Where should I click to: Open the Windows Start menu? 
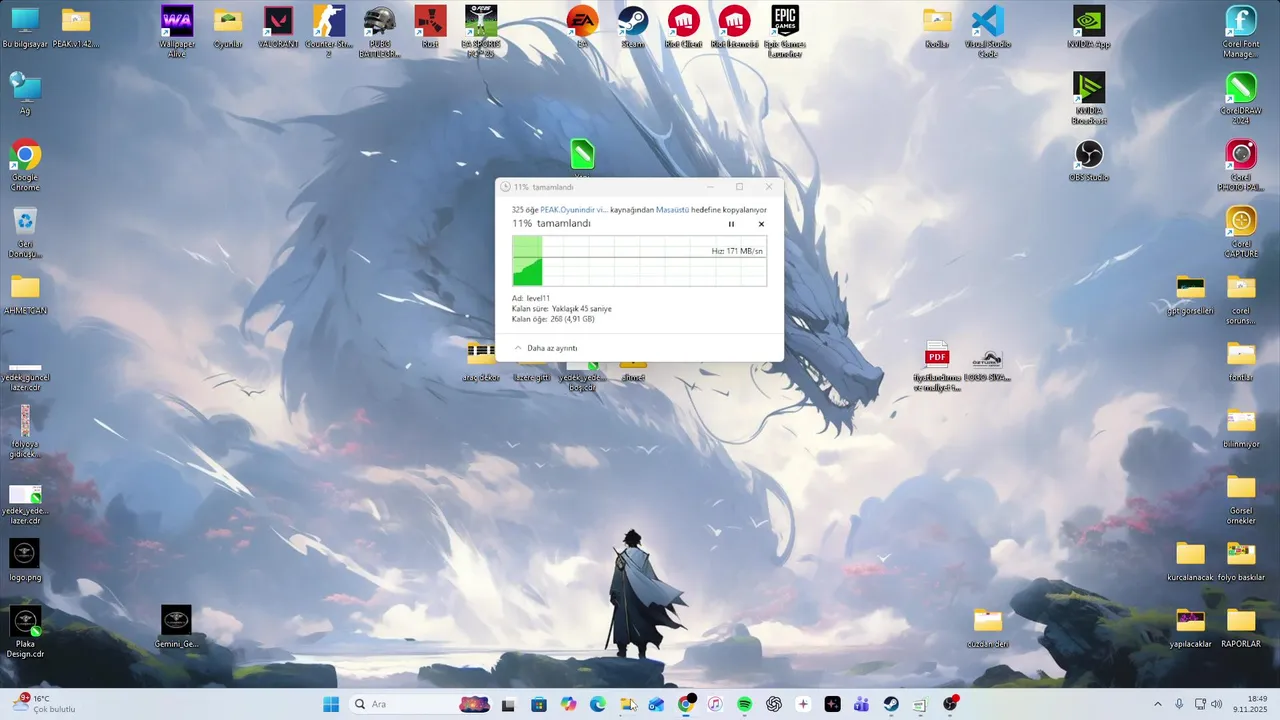tap(331, 704)
